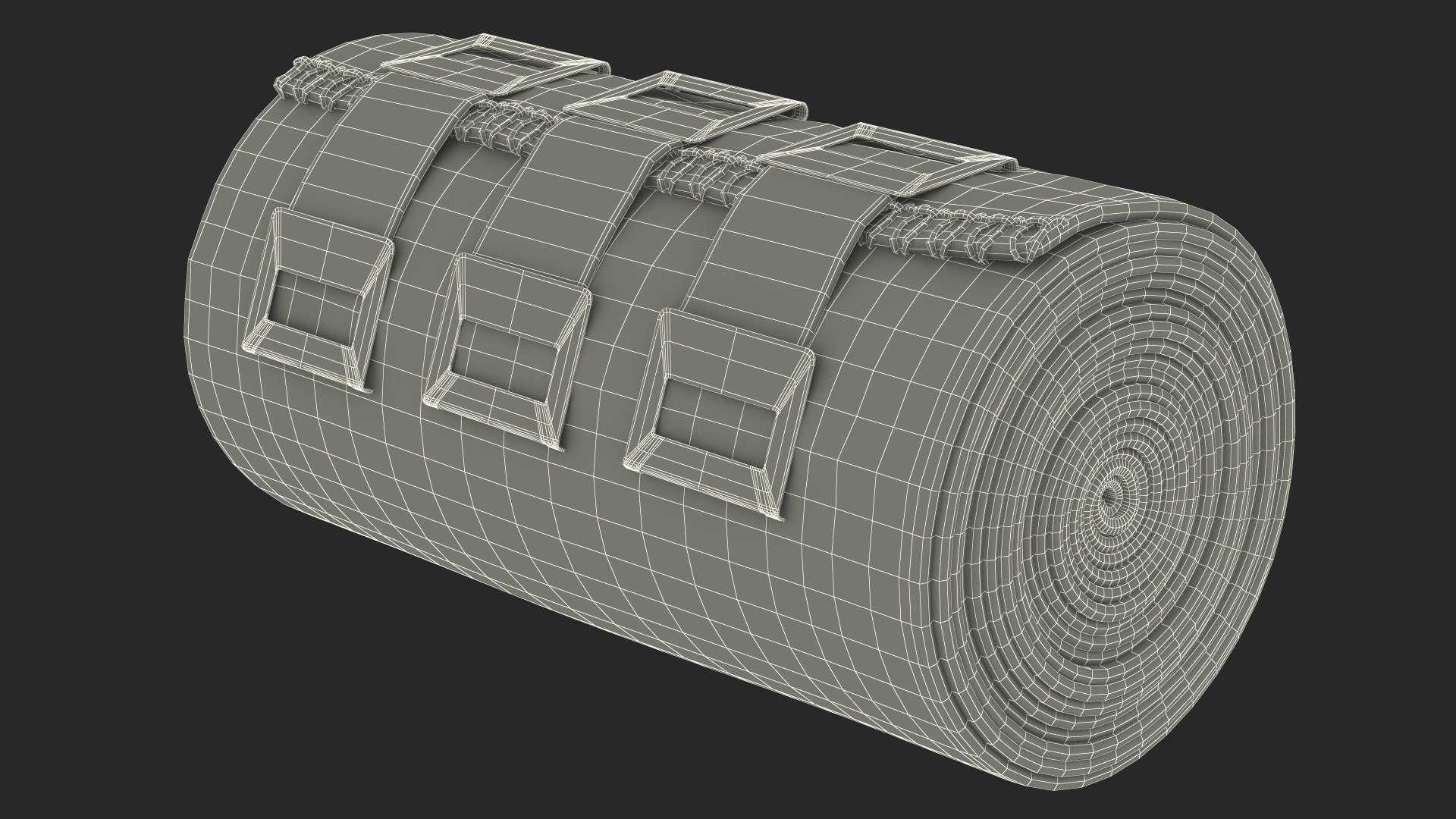The image size is (1456, 819).
Task: Click the spiral center of bandage roll end
Action: click(1110, 495)
